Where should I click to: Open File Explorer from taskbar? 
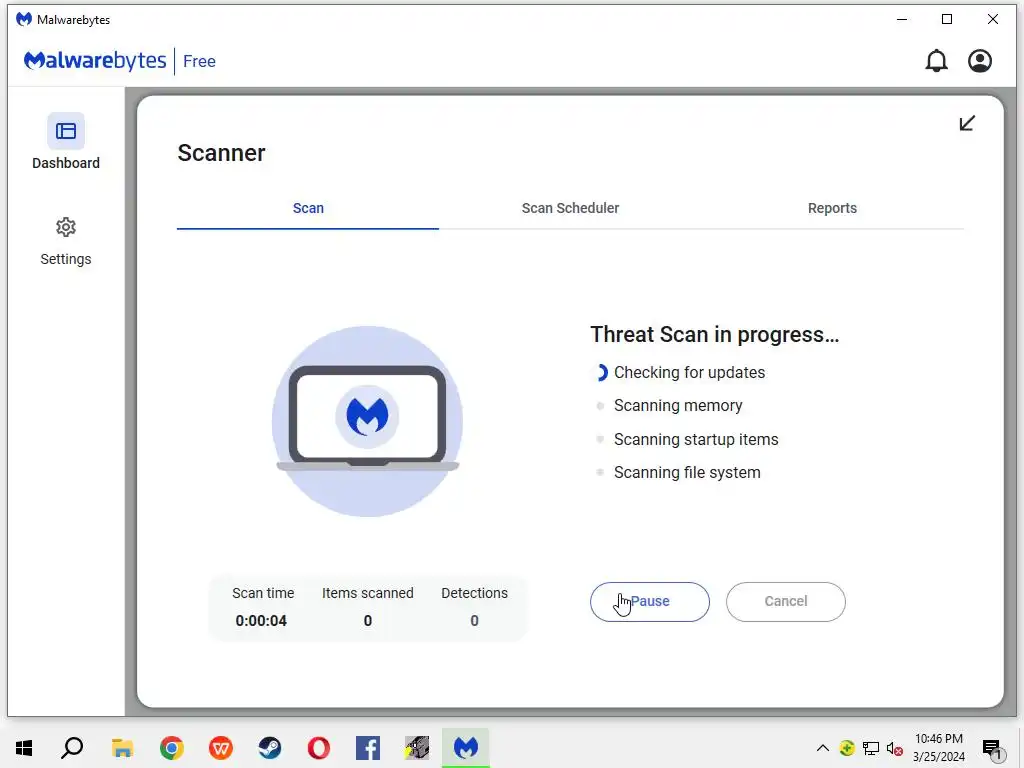tap(122, 748)
